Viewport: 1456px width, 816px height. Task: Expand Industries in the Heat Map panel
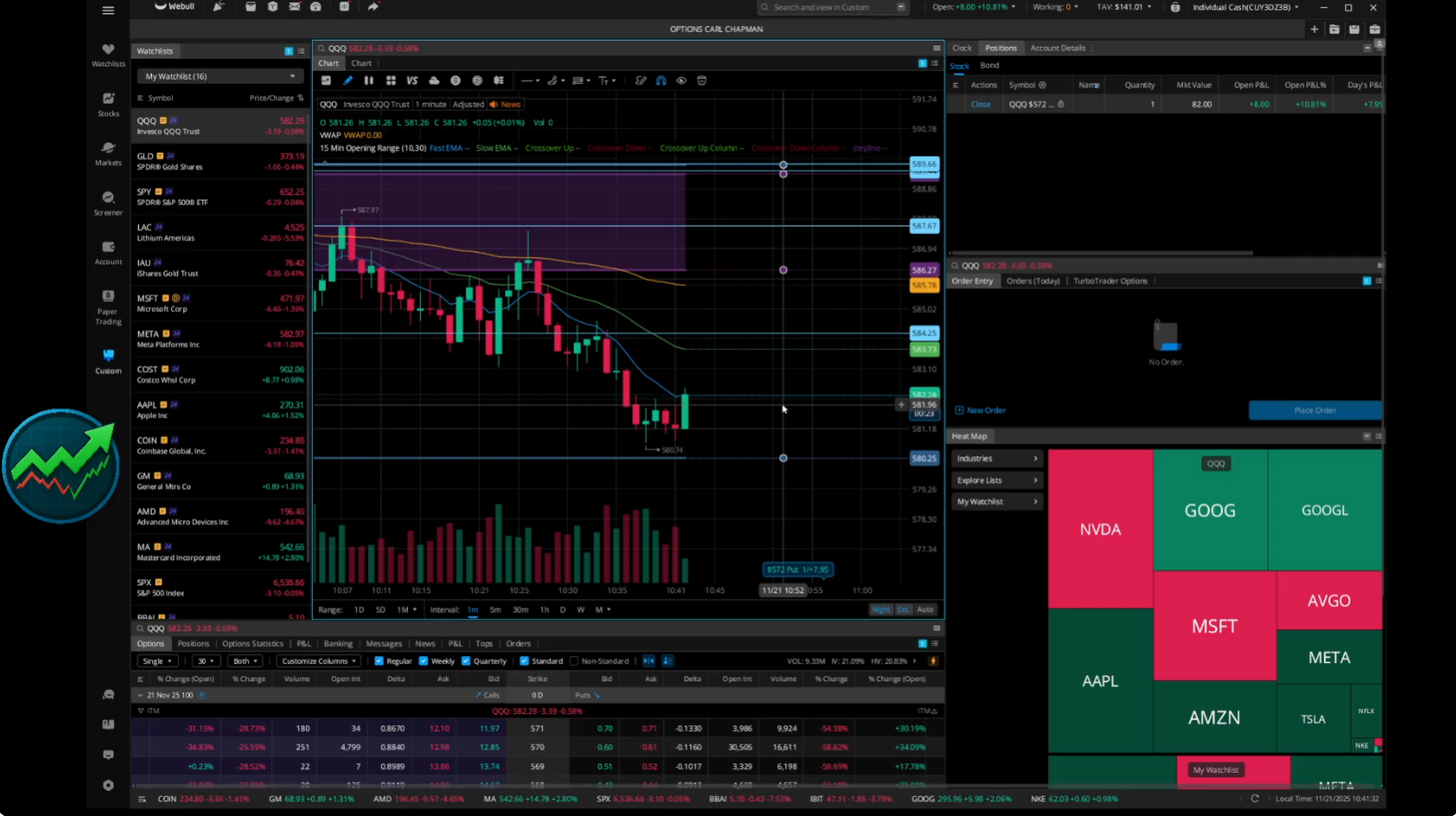(996, 458)
